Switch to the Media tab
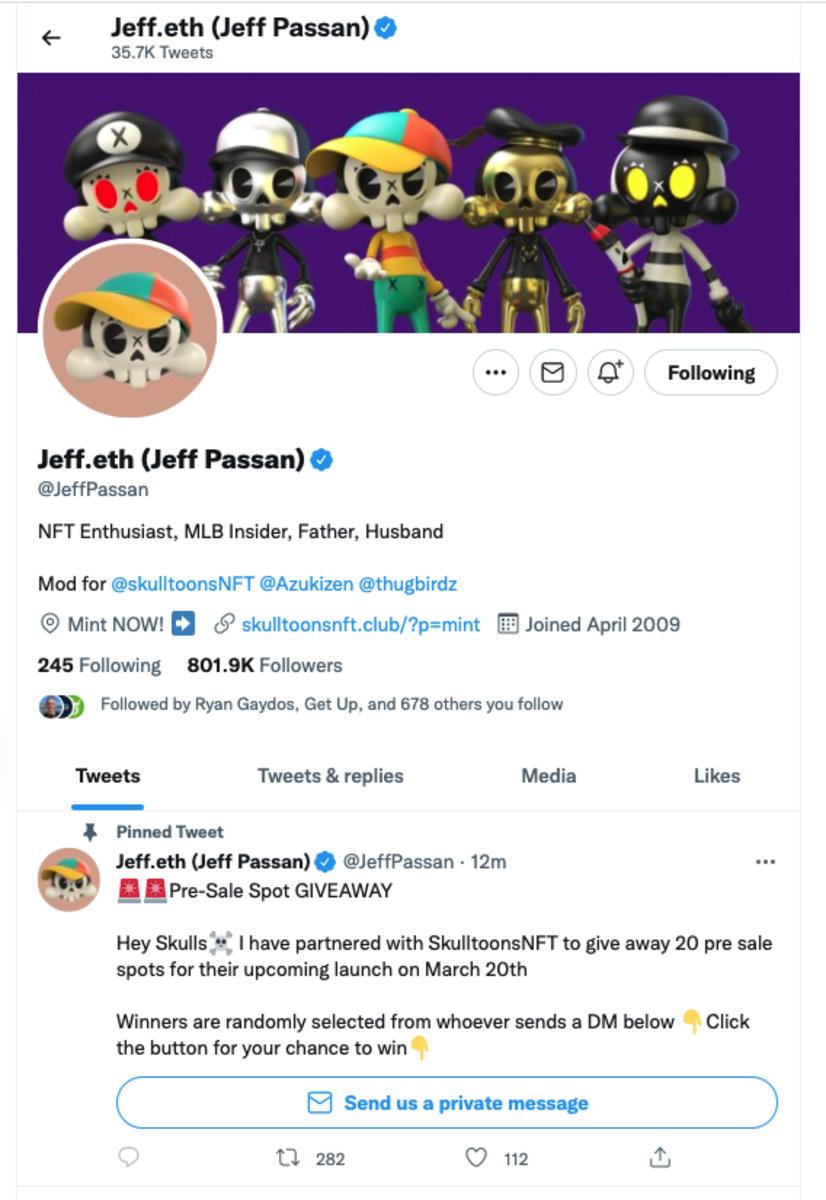The width and height of the screenshot is (826, 1200). coord(548,776)
